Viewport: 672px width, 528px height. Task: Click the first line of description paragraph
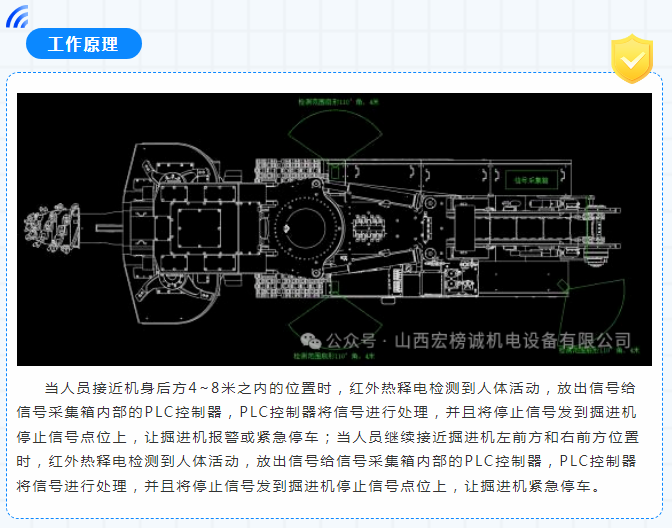click(x=340, y=387)
